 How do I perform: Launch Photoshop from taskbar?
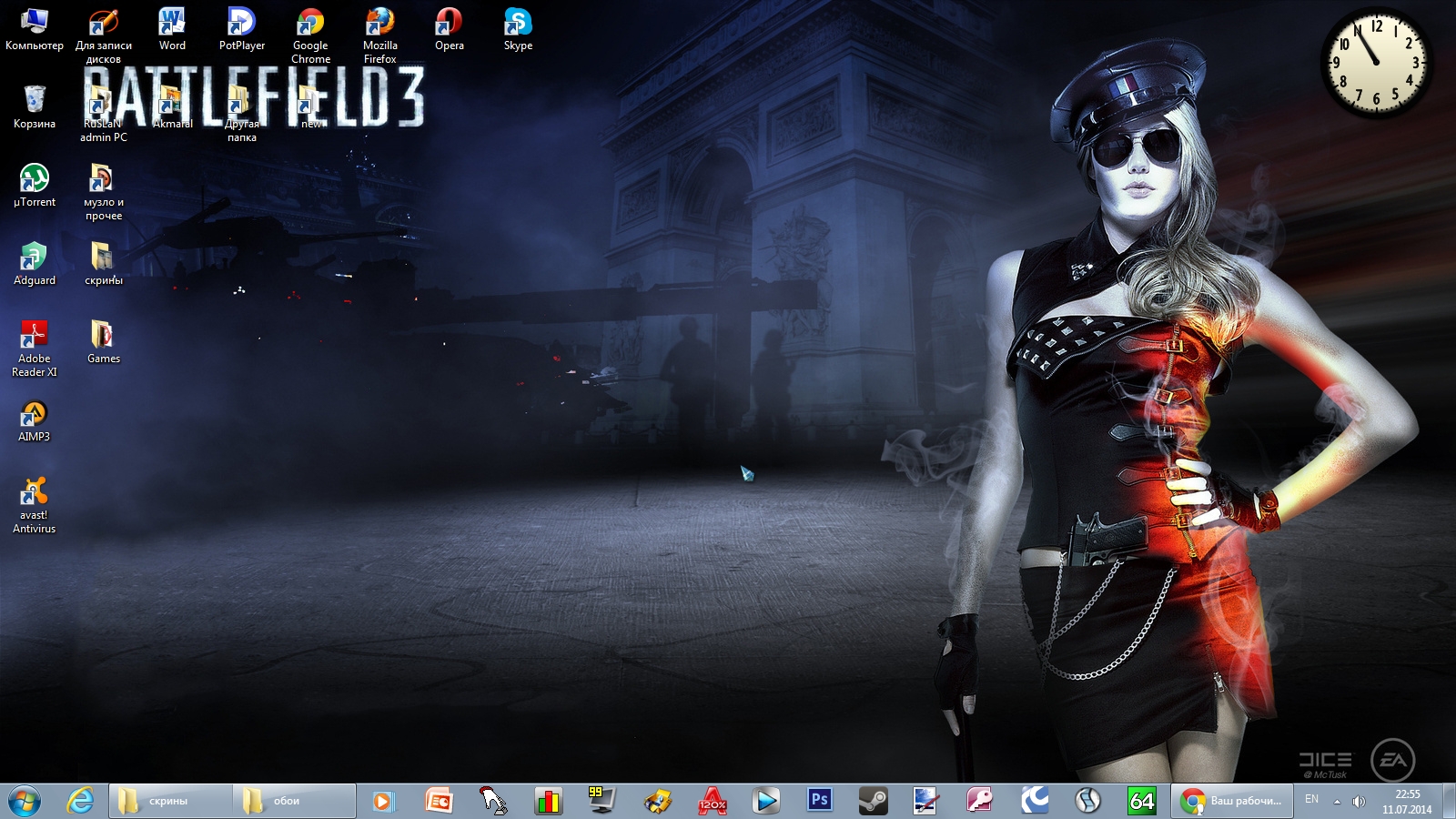820,801
